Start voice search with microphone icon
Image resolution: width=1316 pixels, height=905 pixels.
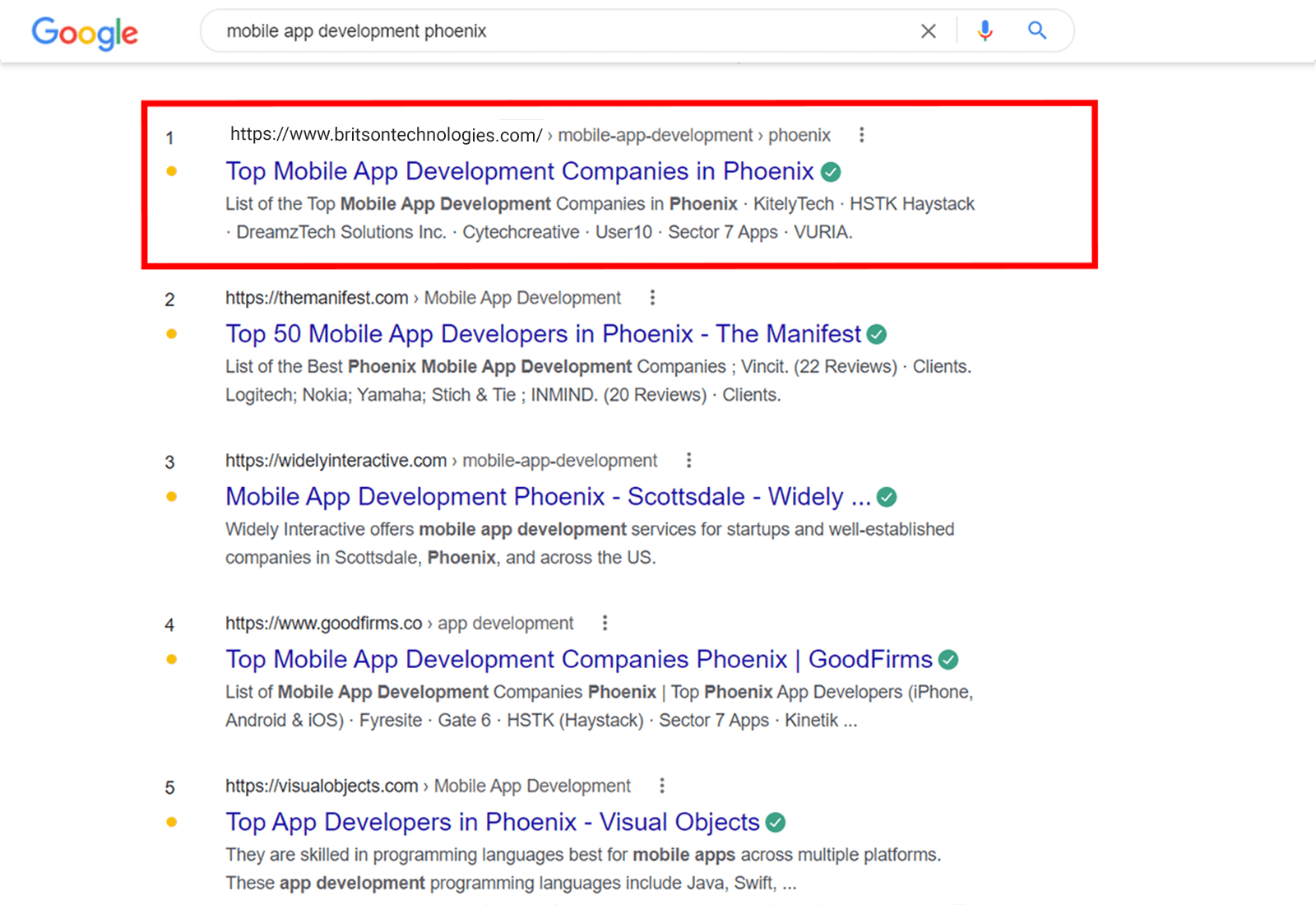[x=985, y=31]
